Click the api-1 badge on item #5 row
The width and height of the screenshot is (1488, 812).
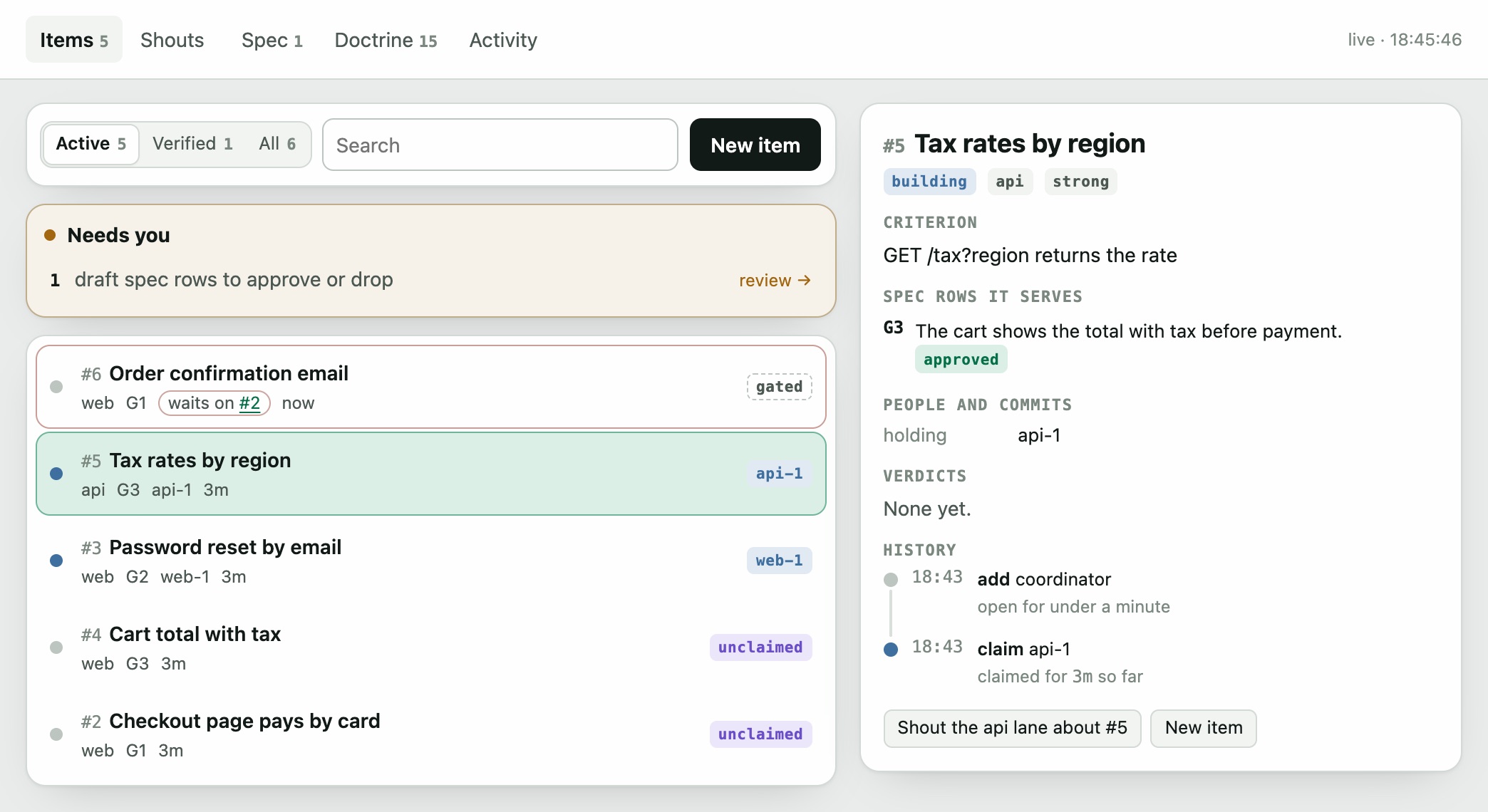tap(779, 474)
